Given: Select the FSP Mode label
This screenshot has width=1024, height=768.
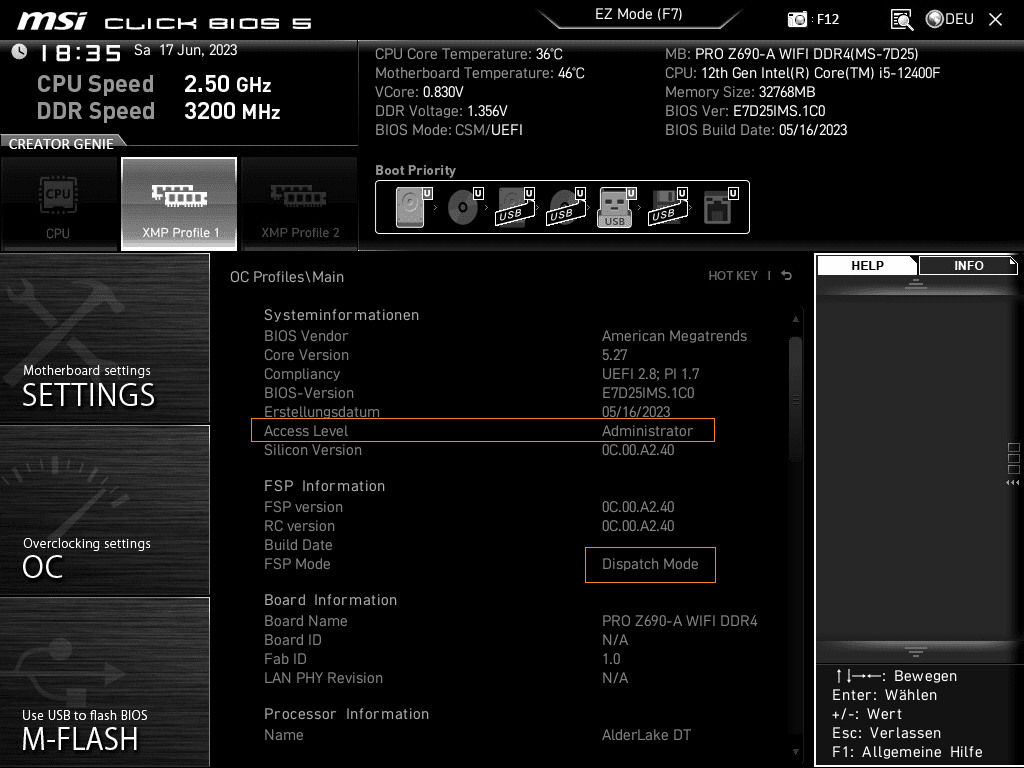Looking at the screenshot, I should point(297,564).
